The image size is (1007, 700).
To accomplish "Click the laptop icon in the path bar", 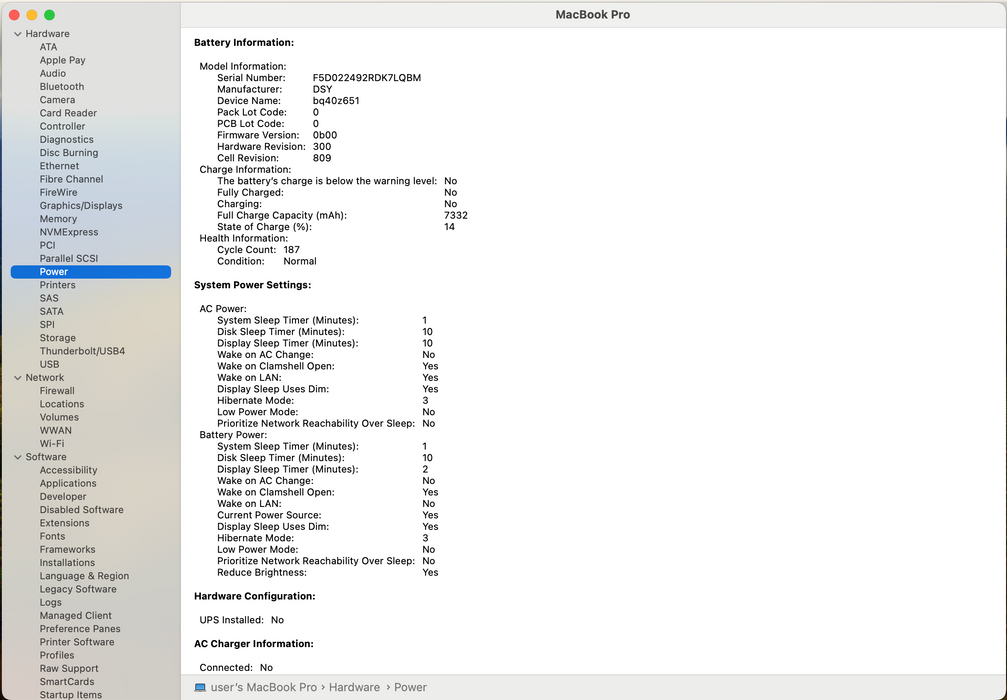I will 200,687.
